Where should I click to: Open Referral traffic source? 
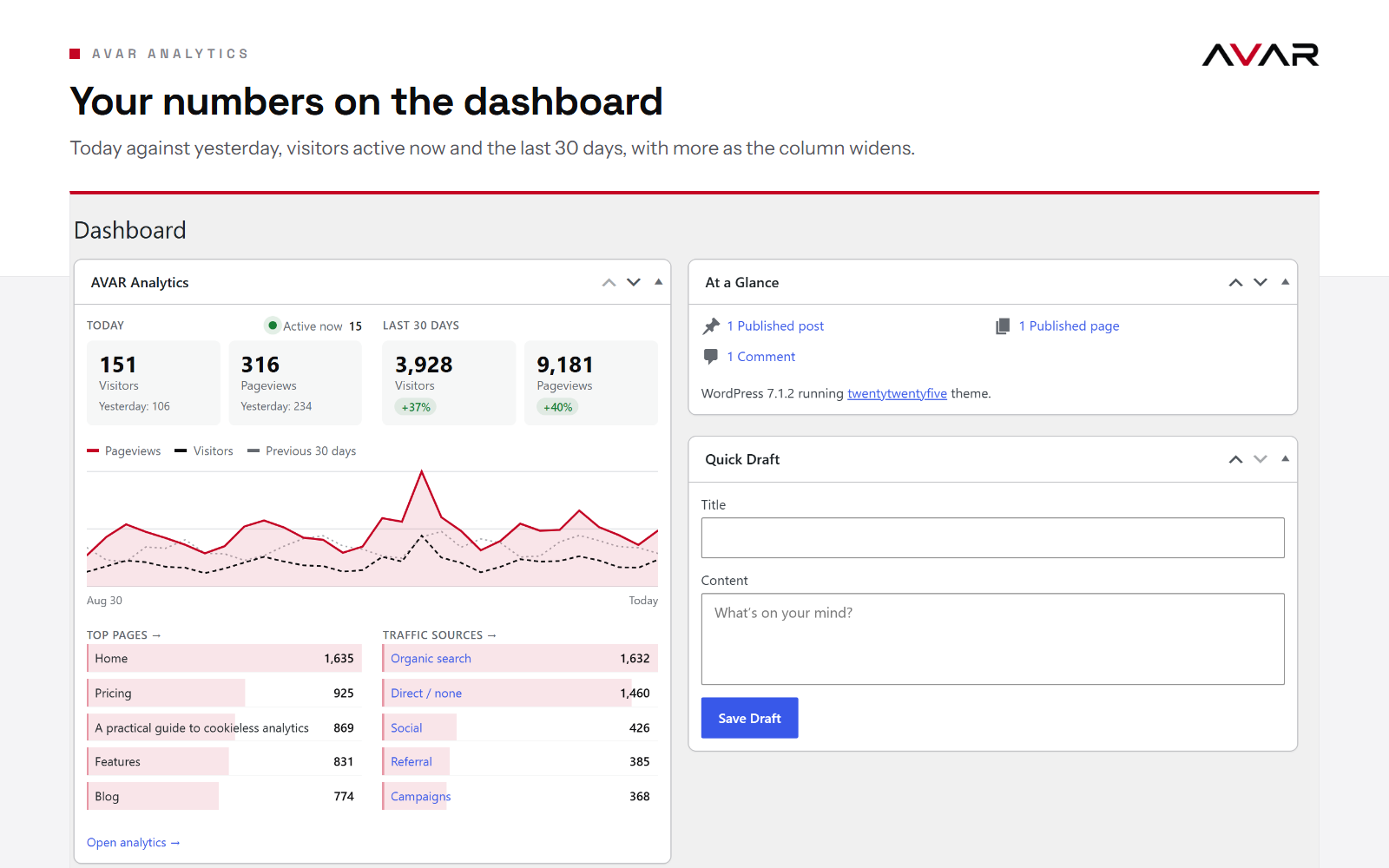coord(411,761)
